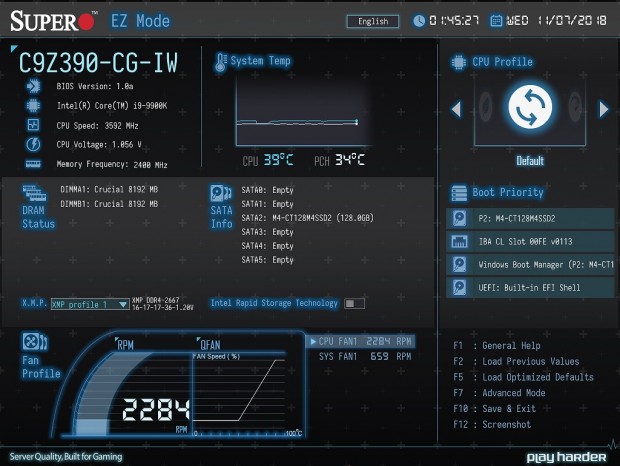620x466 pixels.
Task: Click F7 Advanced Mode
Action: coord(499,393)
